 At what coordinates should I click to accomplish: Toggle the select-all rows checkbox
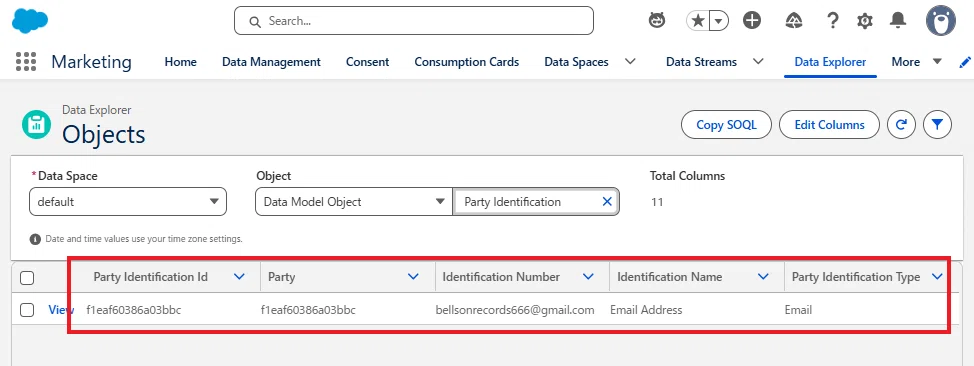(27, 278)
